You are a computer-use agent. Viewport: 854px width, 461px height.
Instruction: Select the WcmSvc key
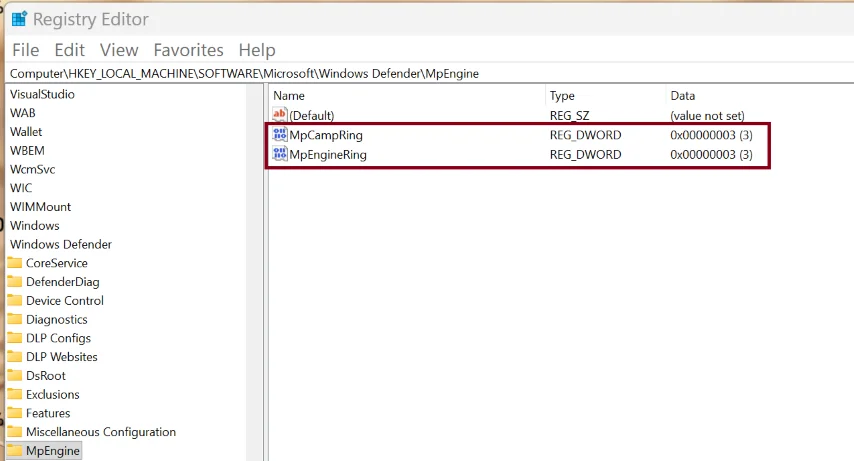(33, 169)
